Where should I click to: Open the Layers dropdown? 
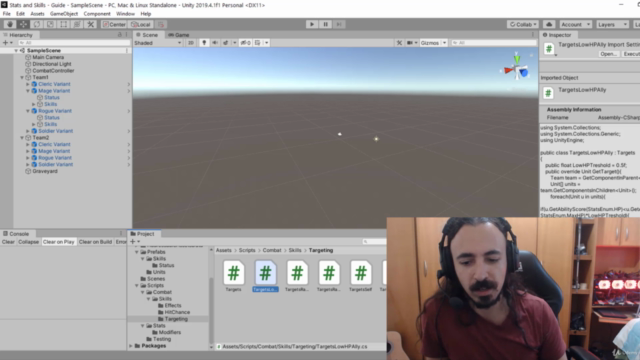612,24
